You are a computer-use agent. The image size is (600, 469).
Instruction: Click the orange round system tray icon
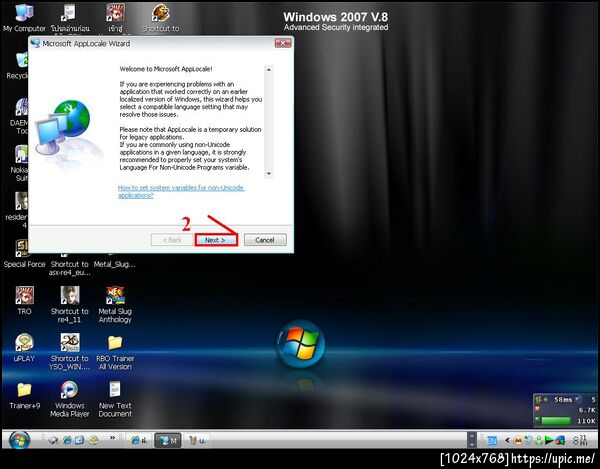coord(518,440)
